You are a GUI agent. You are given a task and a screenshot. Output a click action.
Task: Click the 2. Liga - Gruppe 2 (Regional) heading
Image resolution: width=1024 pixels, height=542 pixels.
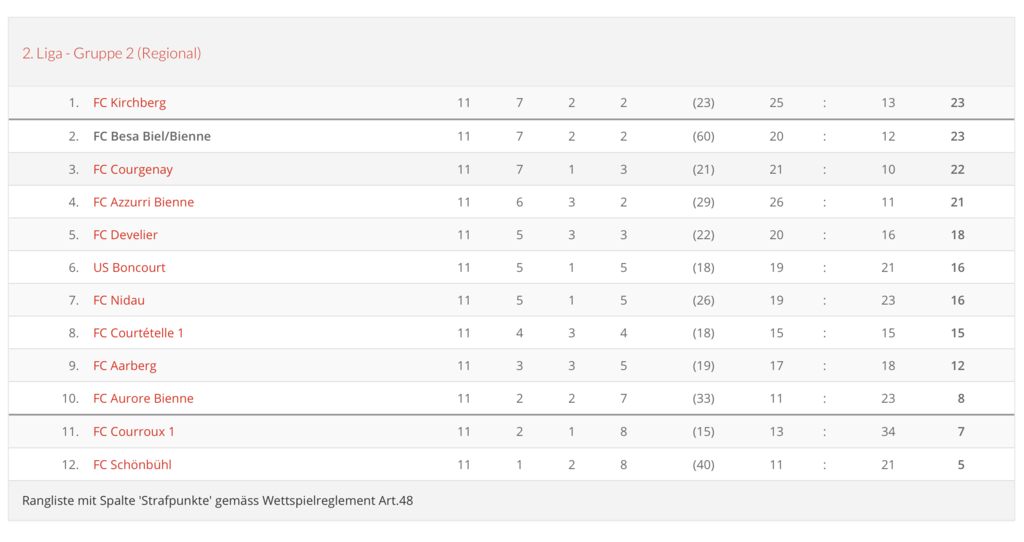[x=111, y=53]
